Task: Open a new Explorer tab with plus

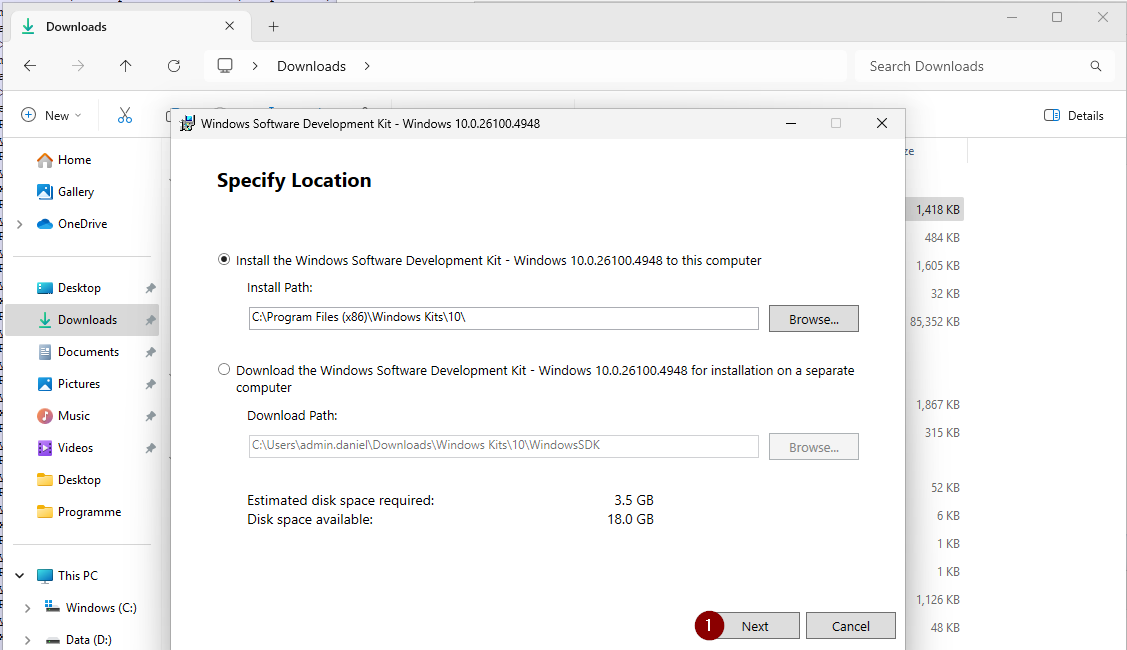Action: [273, 27]
